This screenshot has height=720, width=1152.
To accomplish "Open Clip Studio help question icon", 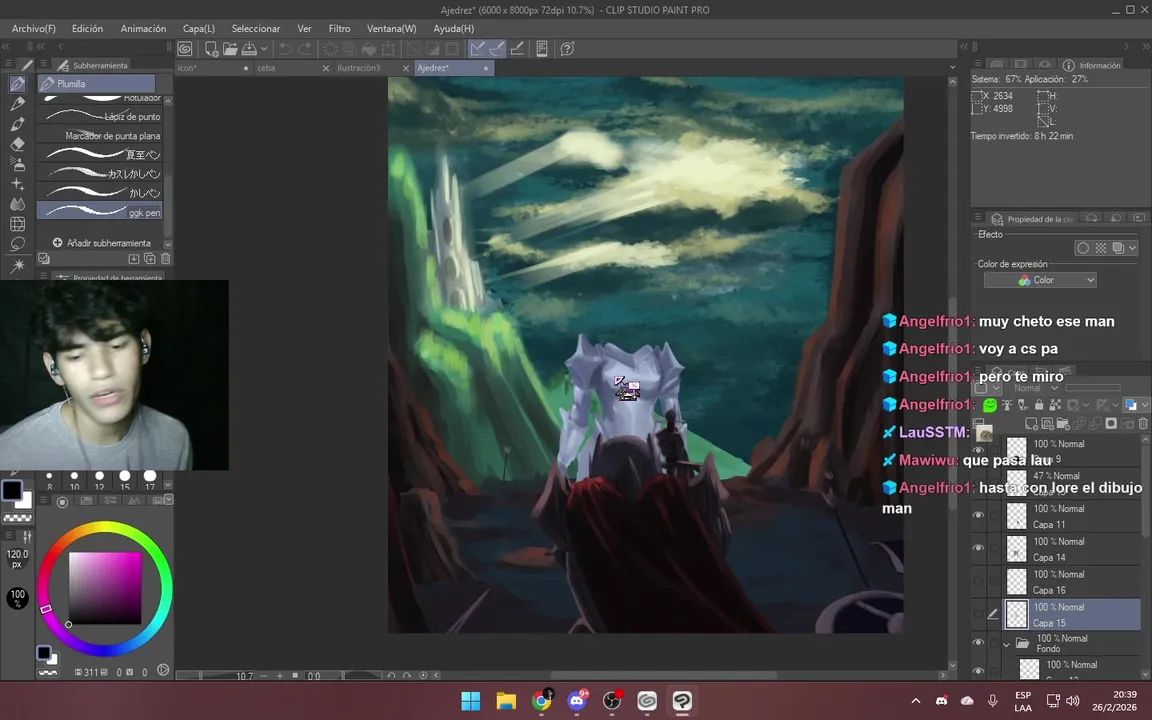I will [x=567, y=49].
